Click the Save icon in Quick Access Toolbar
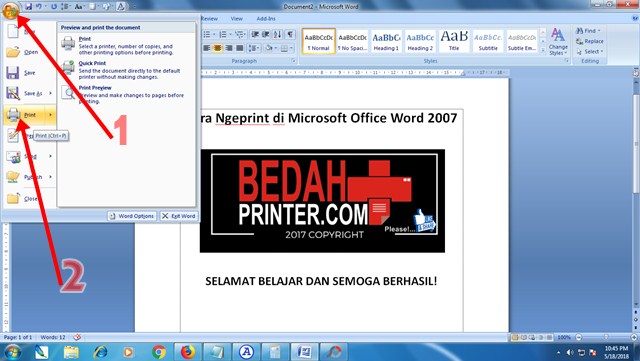 [28, 7]
